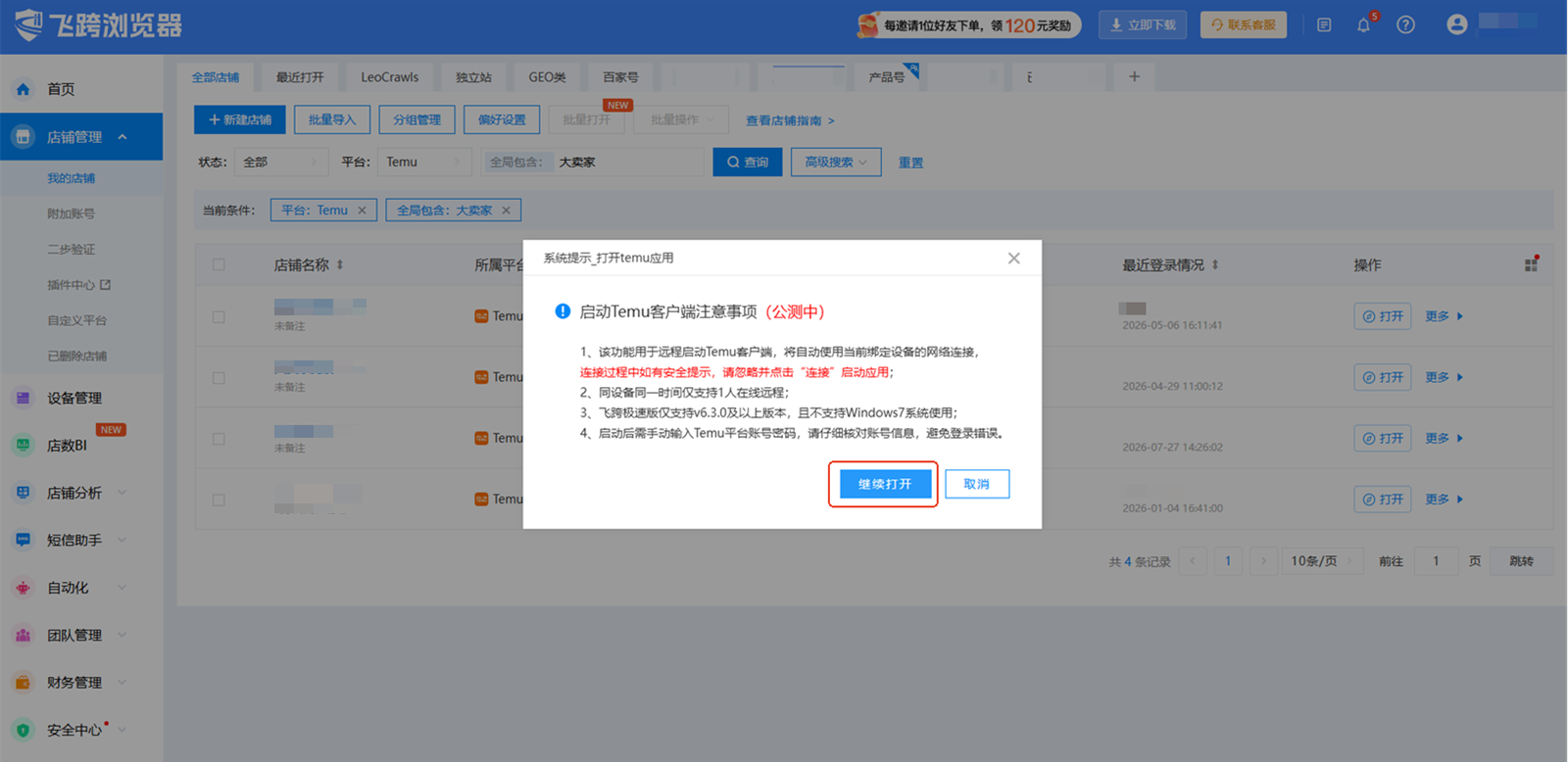The width and height of the screenshot is (1568, 762).
Task: Click the 店铺分析 sidebar icon
Action: 24,493
